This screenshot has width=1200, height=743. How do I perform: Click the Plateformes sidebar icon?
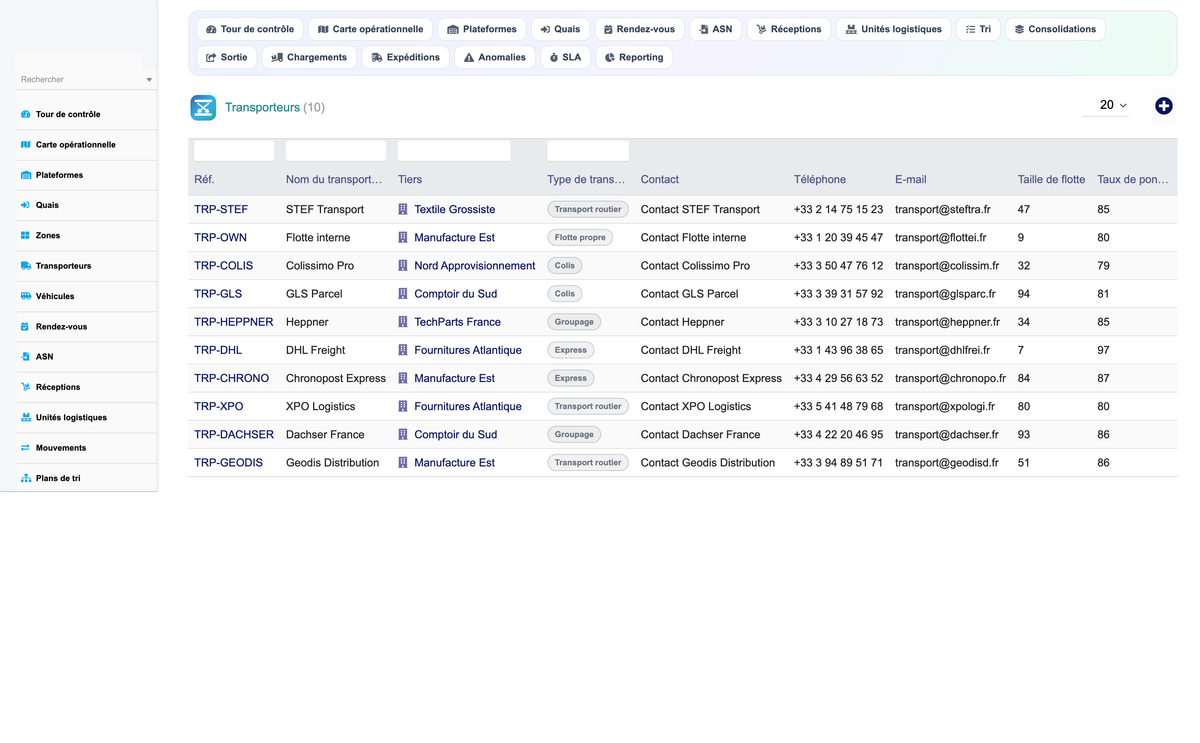click(26, 175)
